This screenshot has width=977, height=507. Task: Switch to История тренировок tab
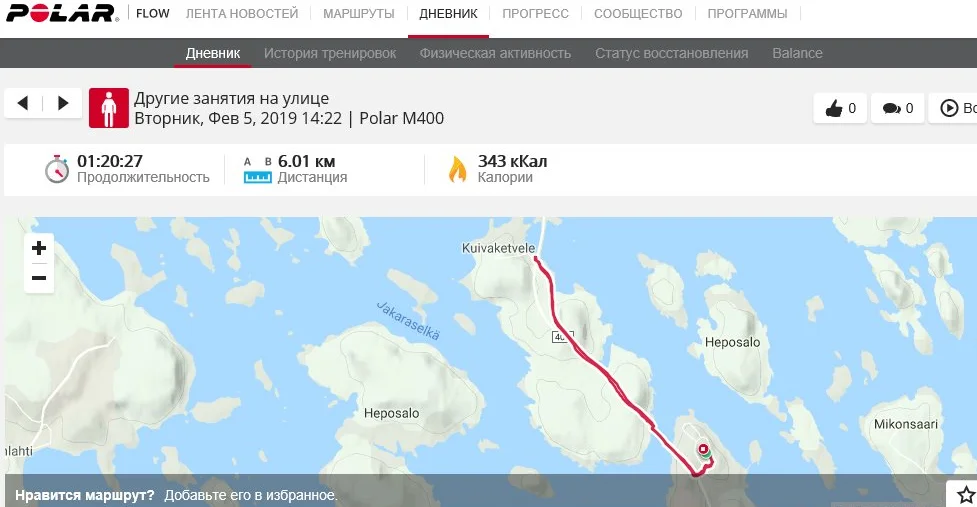(330, 54)
